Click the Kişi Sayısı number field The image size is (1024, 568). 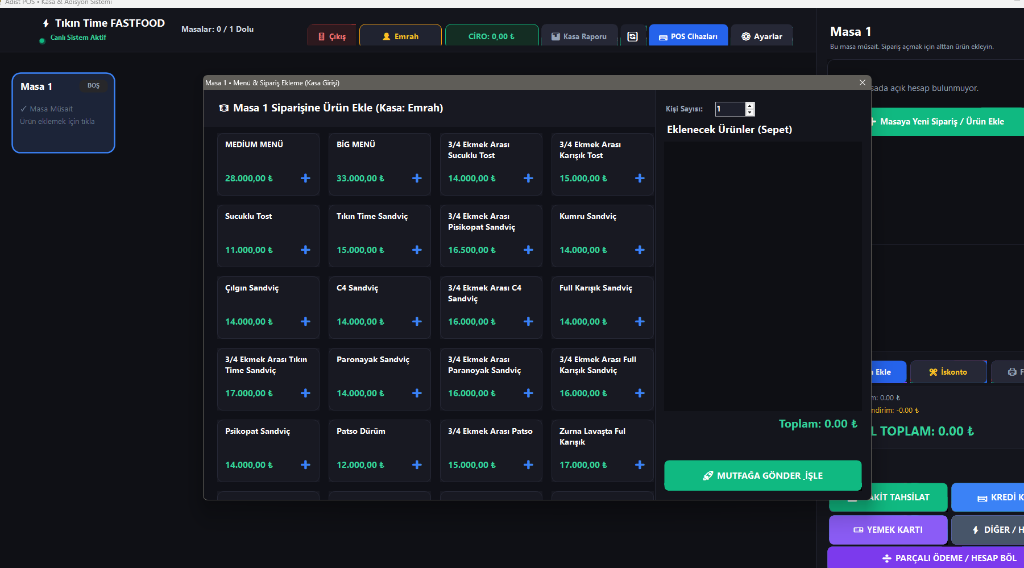click(x=729, y=109)
